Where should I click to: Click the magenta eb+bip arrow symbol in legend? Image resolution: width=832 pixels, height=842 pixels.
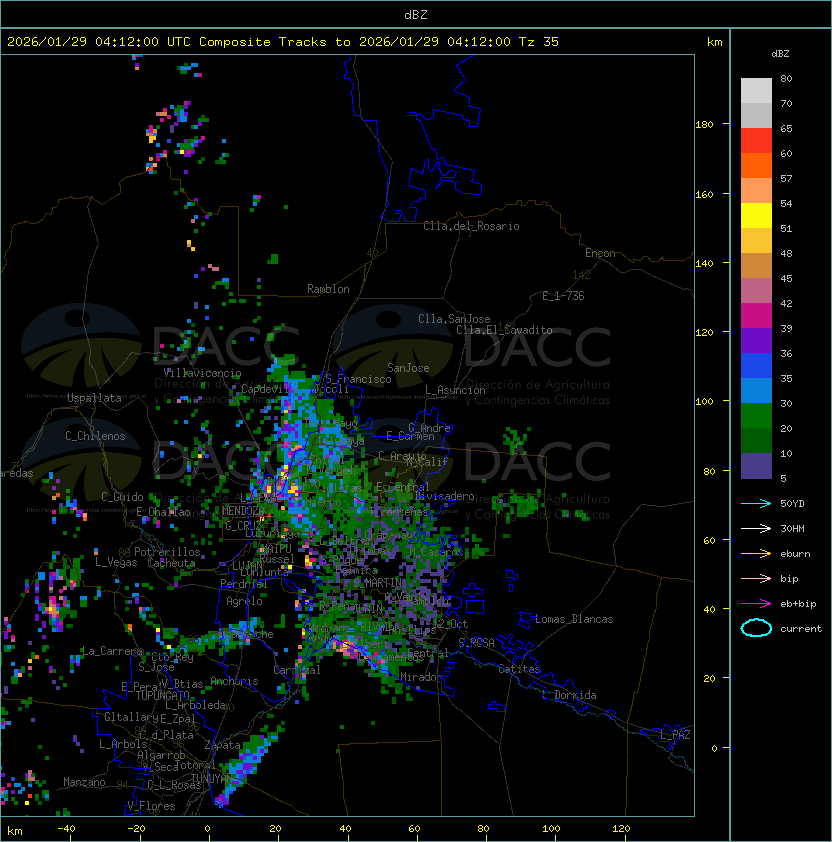pos(756,604)
